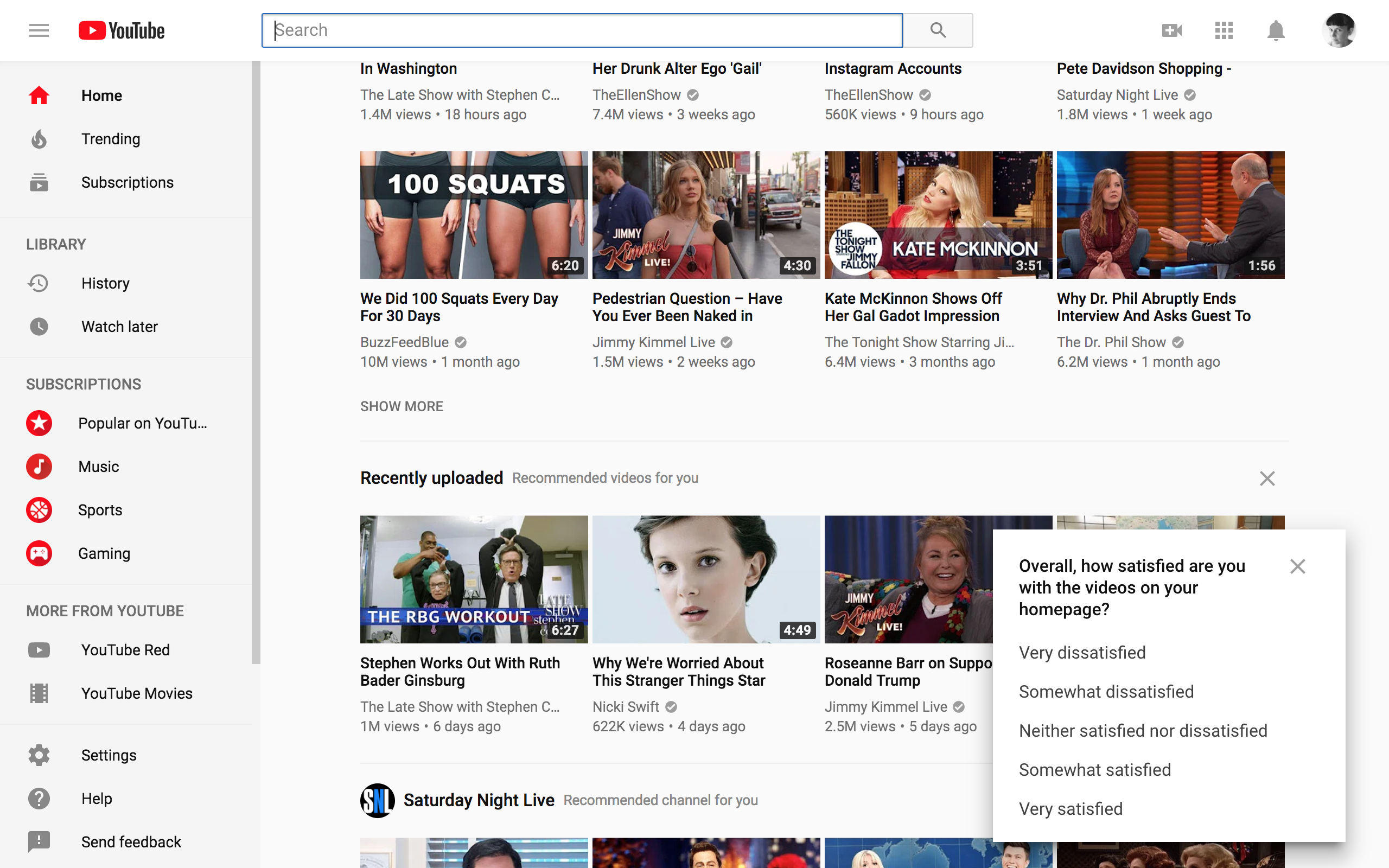Open the notifications bell
This screenshot has height=868, width=1389.
[1276, 30]
